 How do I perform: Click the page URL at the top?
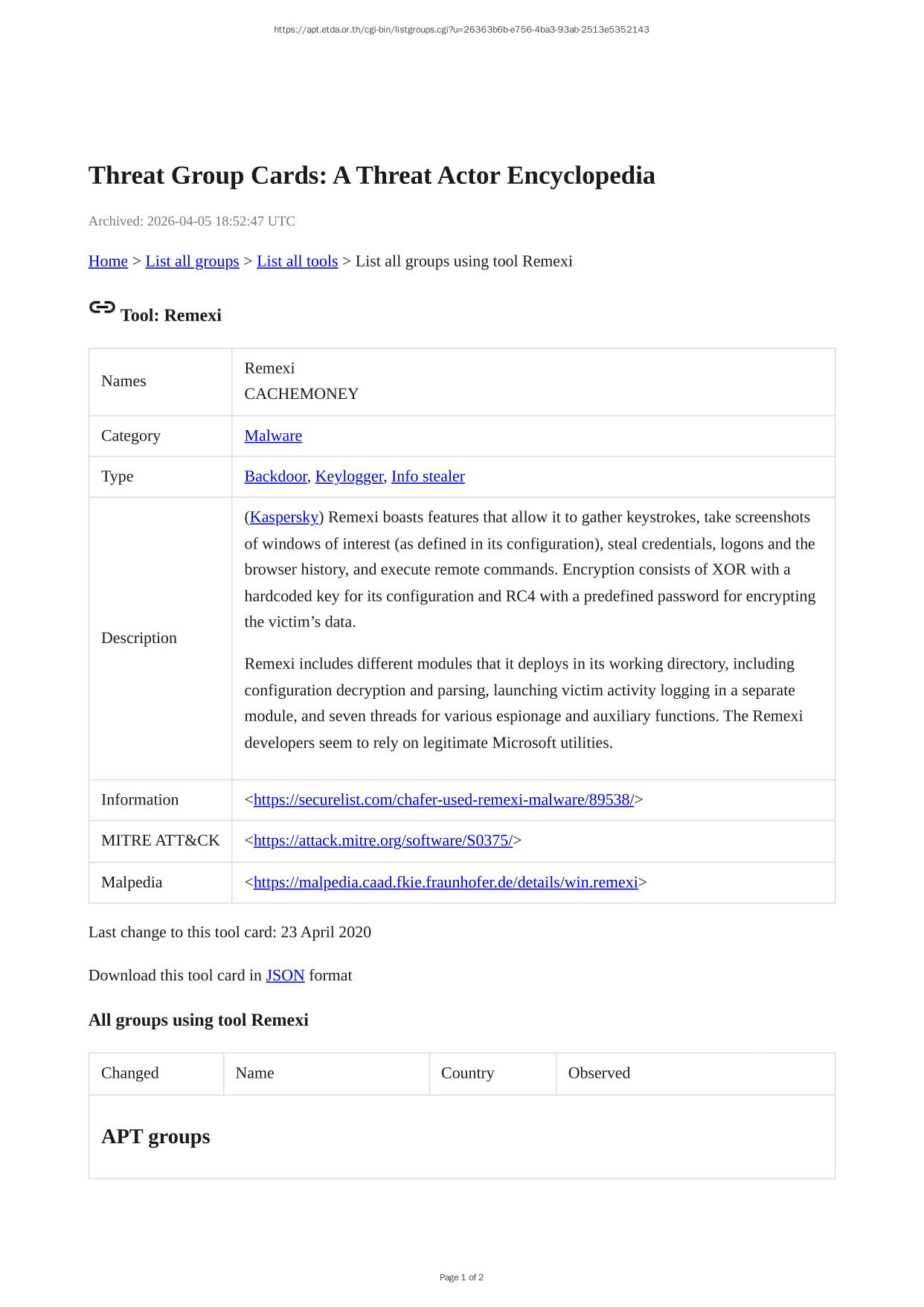tap(461, 30)
